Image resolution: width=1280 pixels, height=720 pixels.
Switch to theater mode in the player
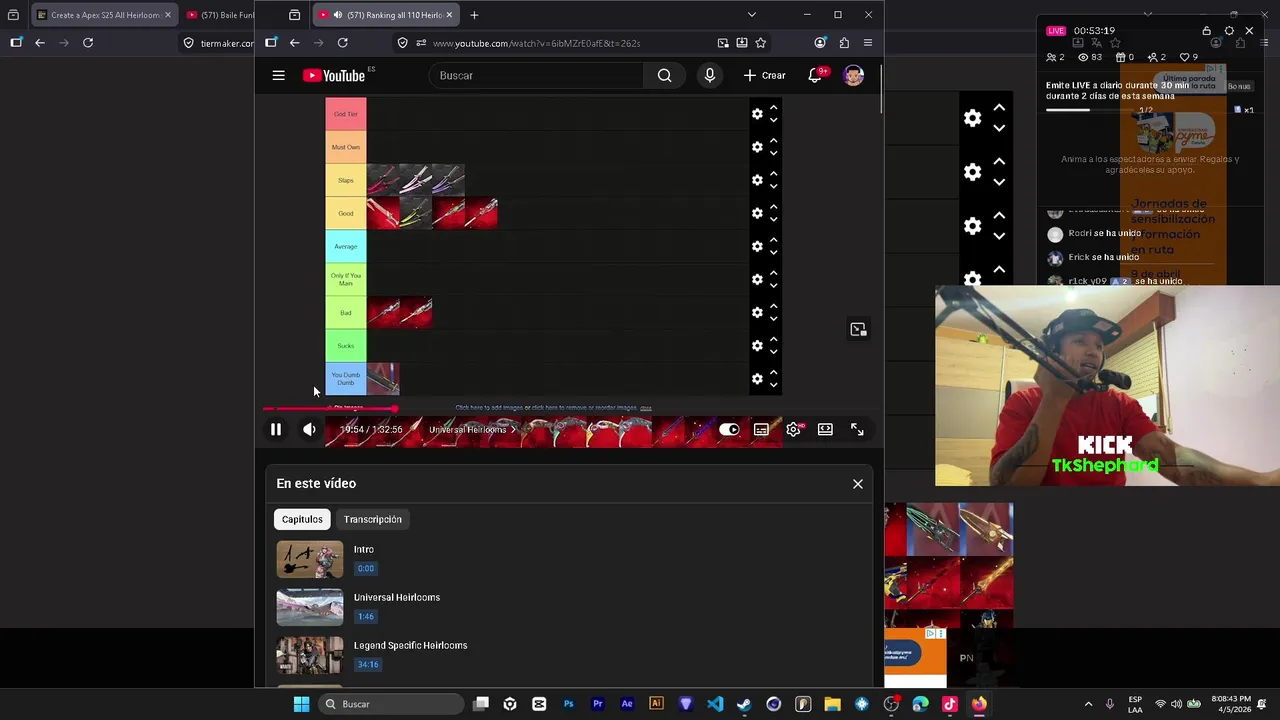825,429
